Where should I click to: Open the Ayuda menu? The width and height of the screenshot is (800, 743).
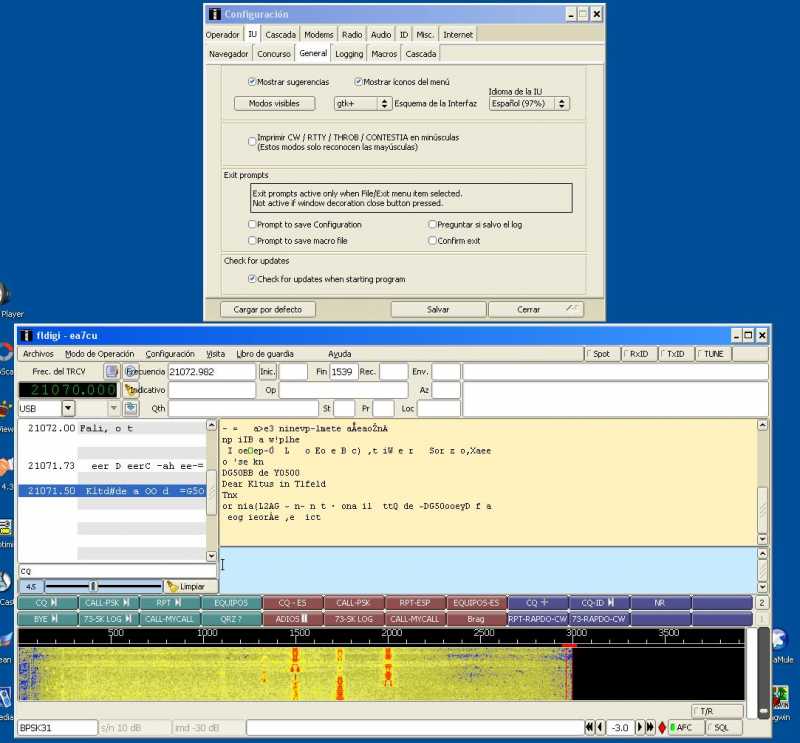[340, 354]
